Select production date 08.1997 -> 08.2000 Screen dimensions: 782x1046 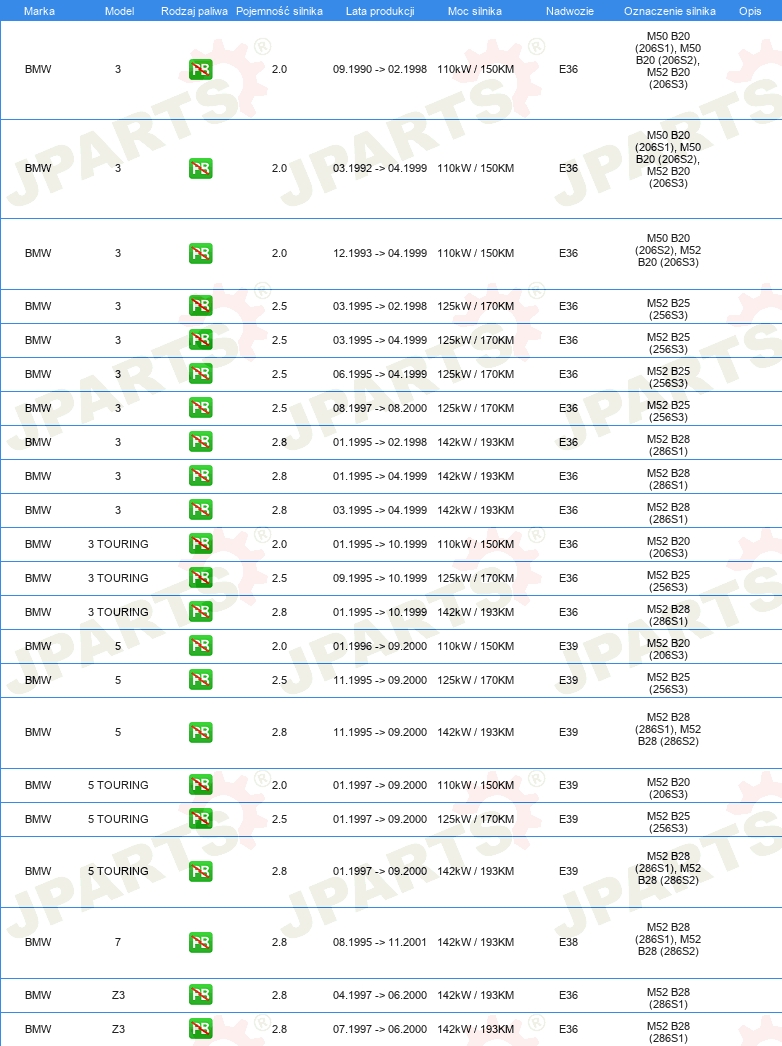coord(380,408)
